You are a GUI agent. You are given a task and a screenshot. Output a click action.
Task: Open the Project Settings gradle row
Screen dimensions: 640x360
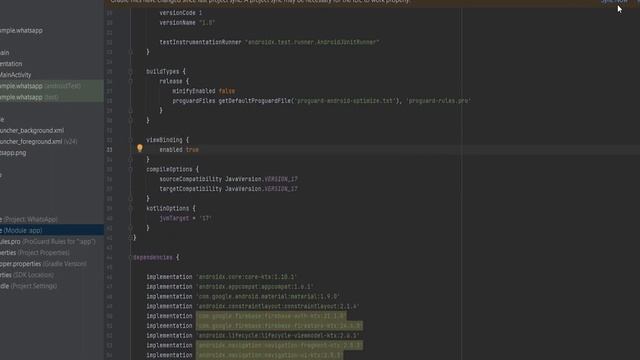pos(29,286)
